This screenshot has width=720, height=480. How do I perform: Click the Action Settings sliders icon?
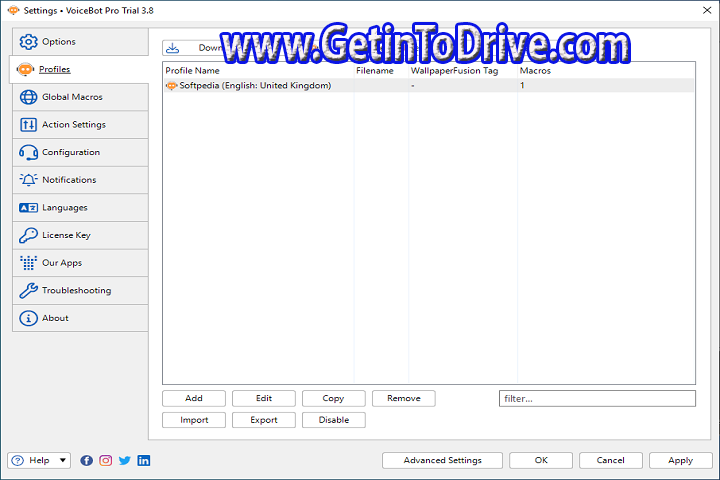coord(28,124)
